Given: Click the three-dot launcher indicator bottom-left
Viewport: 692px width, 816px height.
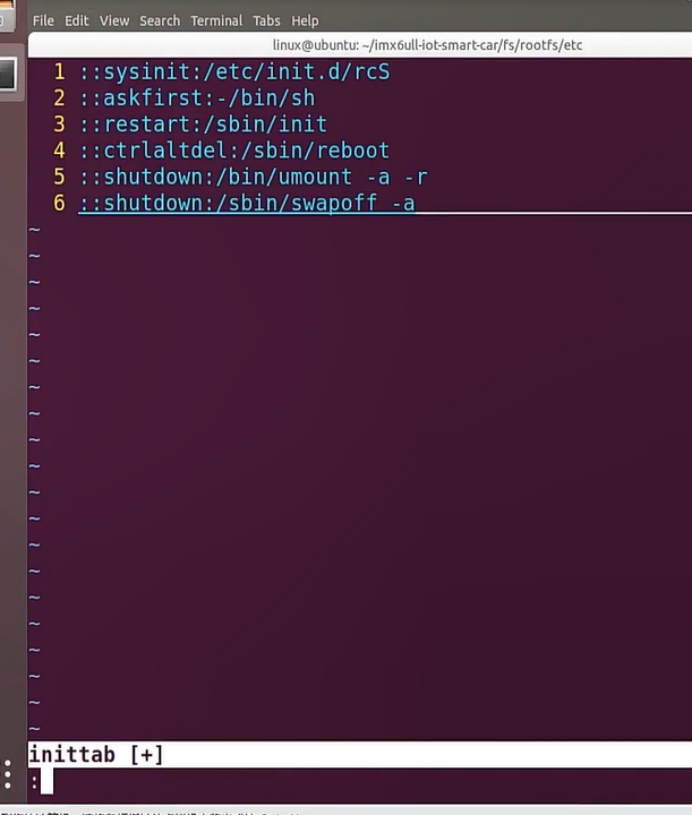Looking at the screenshot, I should point(7,774).
